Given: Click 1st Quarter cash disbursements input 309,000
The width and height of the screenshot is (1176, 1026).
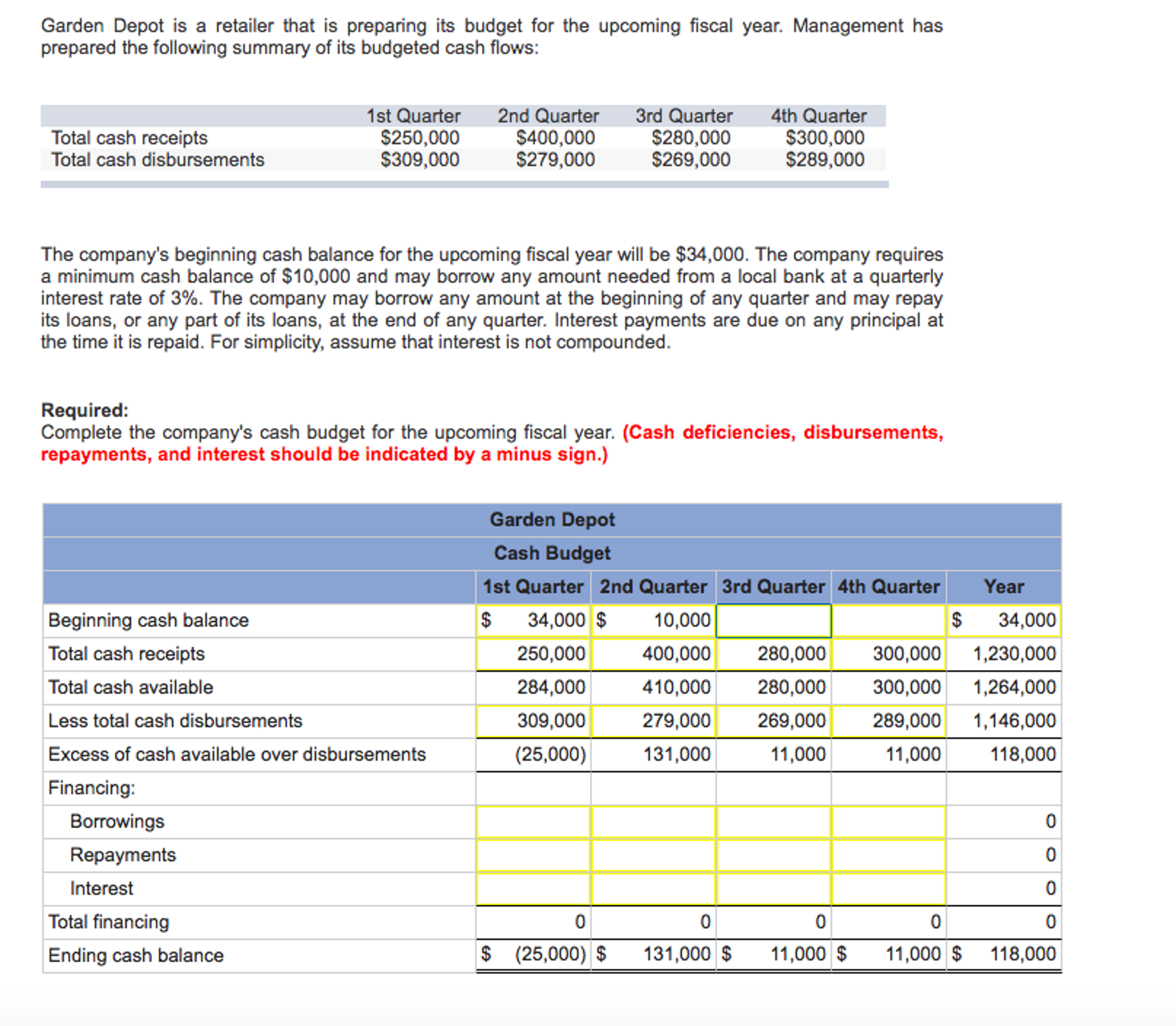Looking at the screenshot, I should [533, 721].
